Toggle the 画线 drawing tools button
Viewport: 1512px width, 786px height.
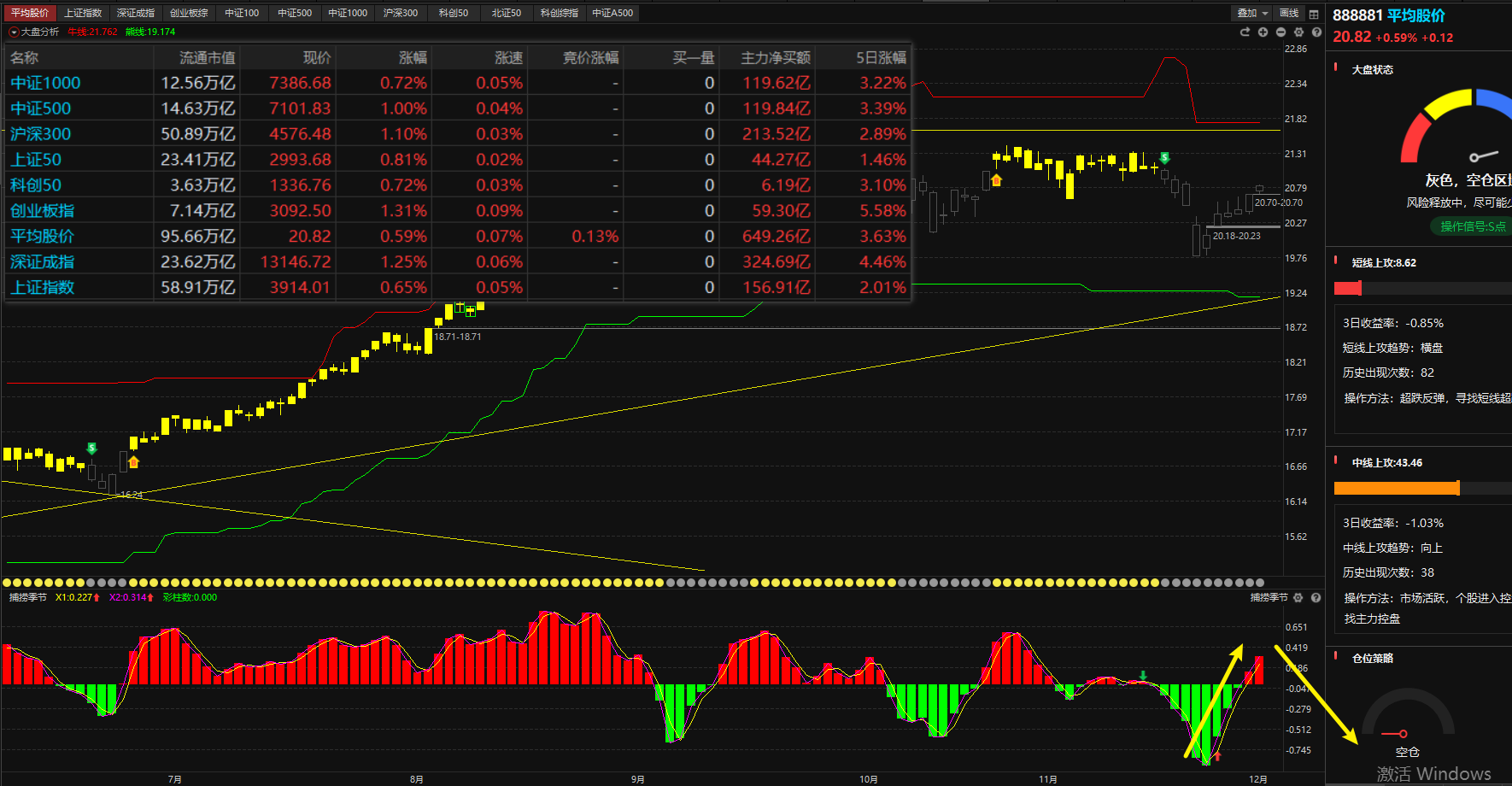(1288, 14)
